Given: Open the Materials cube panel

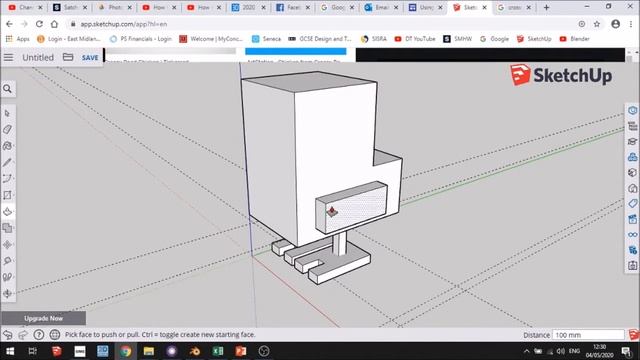Looking at the screenshot, I should 632,173.
